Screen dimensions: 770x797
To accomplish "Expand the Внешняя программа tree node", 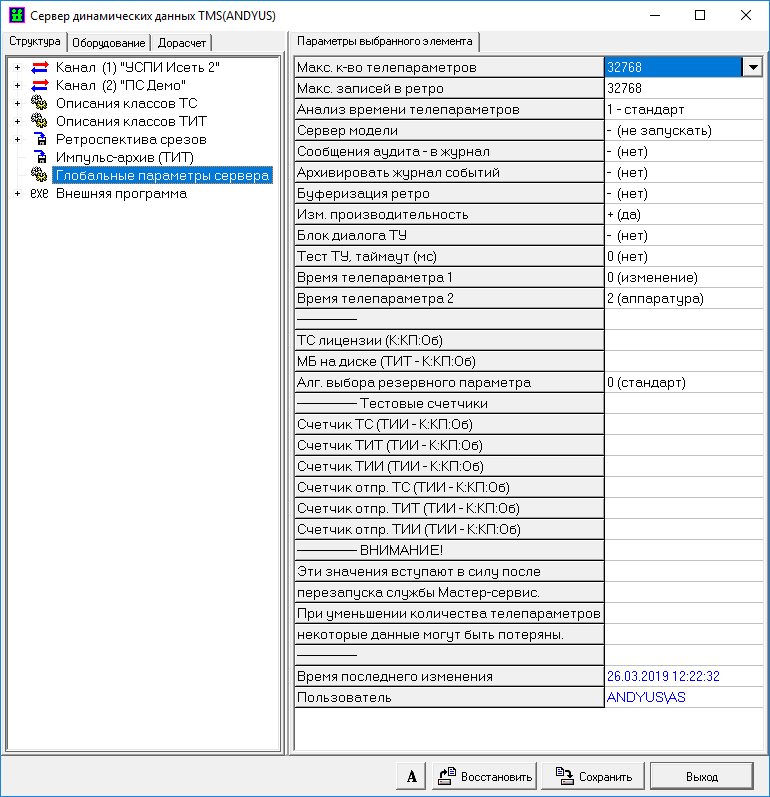I will click(17, 193).
